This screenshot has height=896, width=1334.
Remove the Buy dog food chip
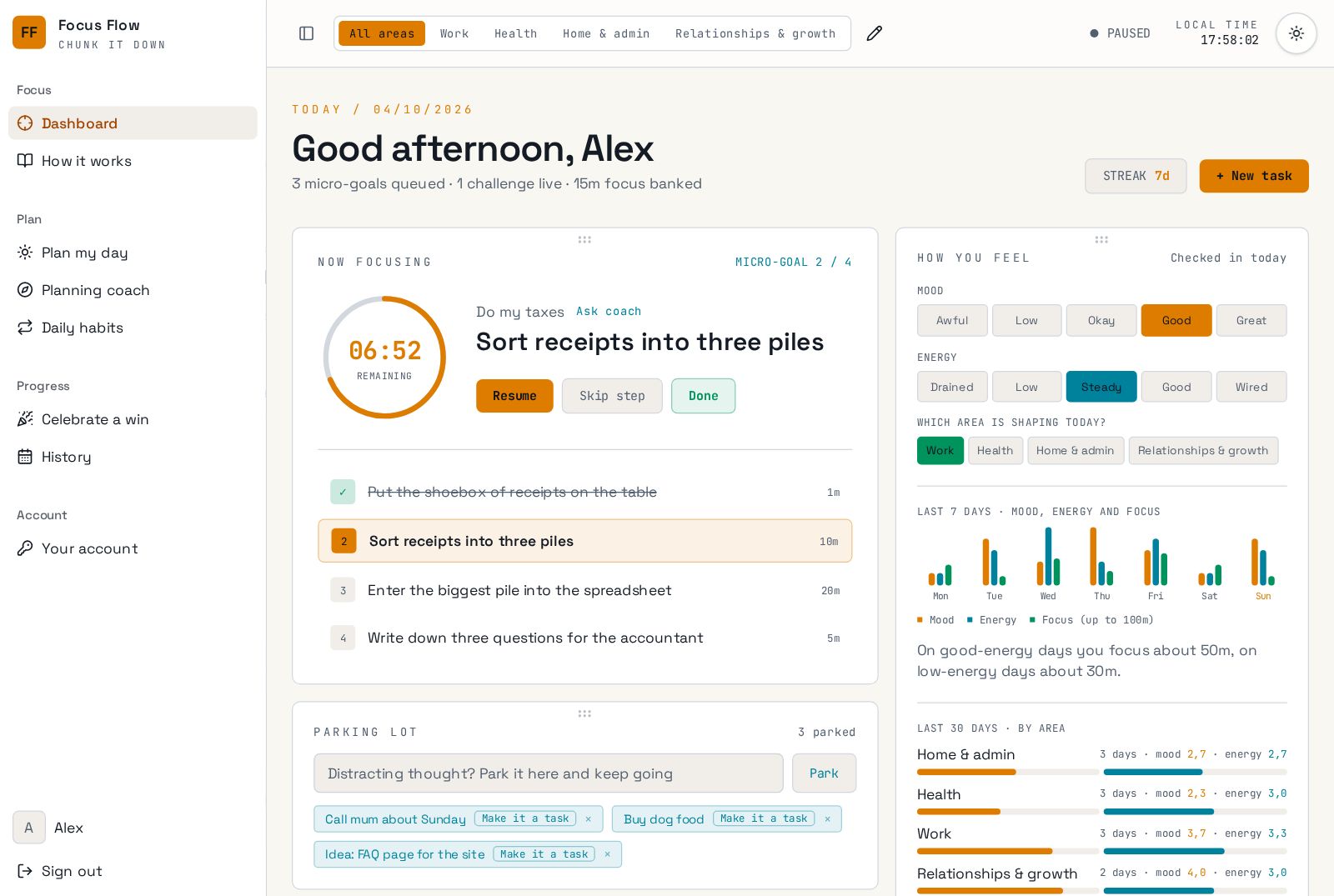(827, 819)
